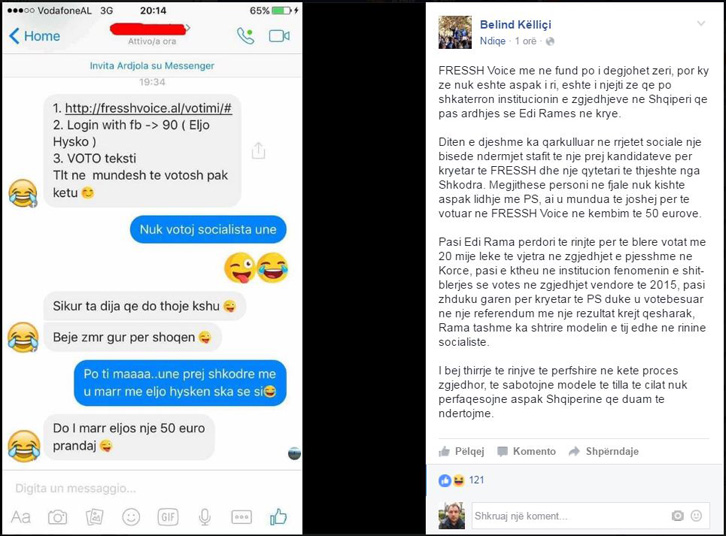The width and height of the screenshot is (726, 536).
Task: Tap Invita Ardjola su Messenger banner
Action: point(152,66)
